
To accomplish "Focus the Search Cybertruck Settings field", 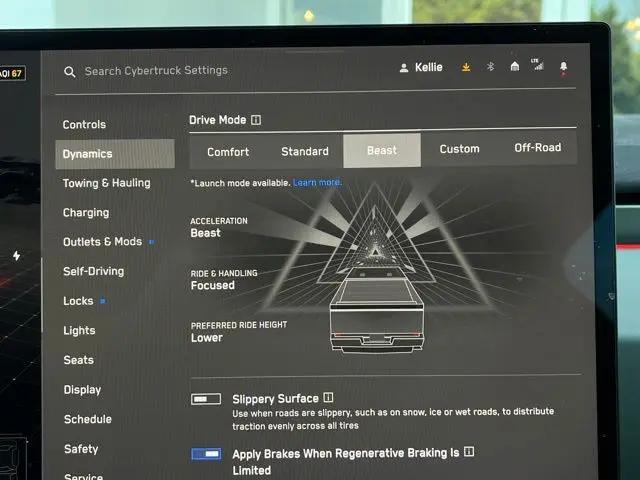I will coord(156,71).
